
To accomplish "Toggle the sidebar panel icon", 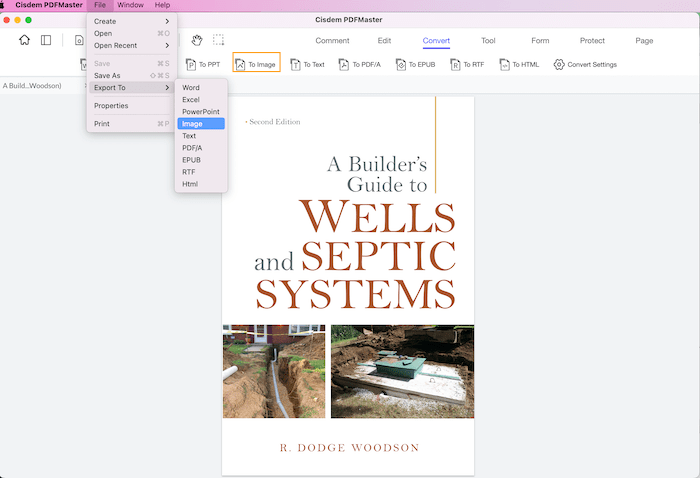I will (46, 40).
